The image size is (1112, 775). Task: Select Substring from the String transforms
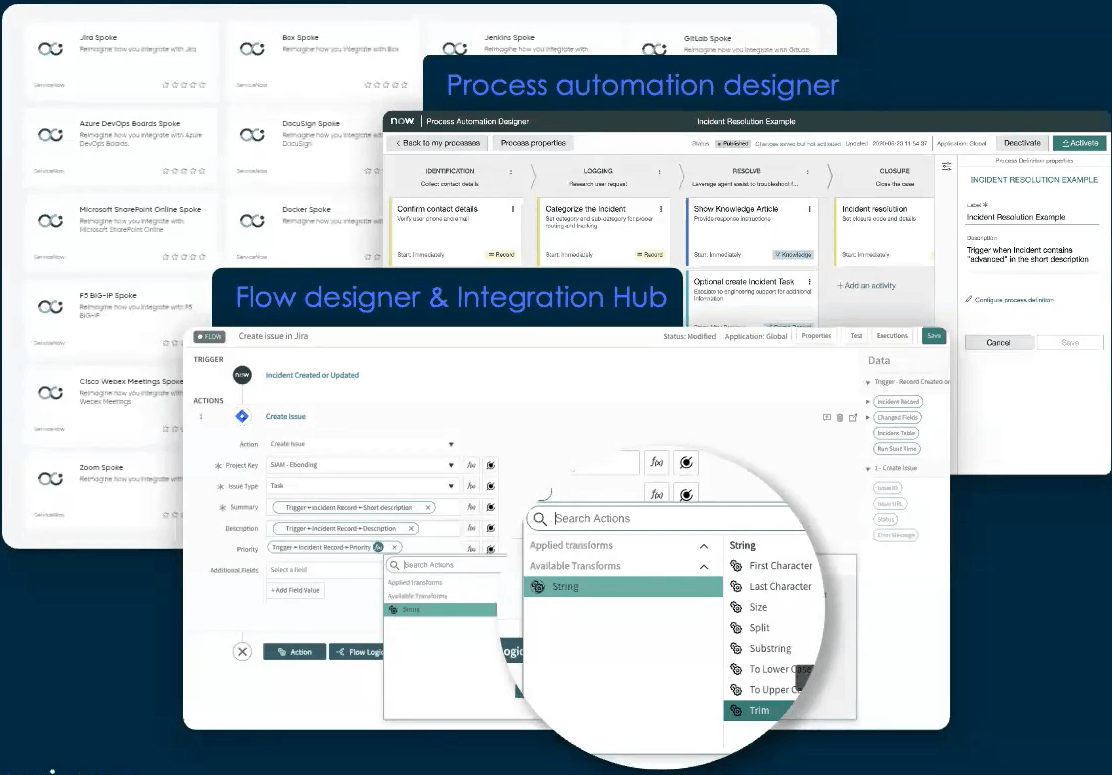770,648
